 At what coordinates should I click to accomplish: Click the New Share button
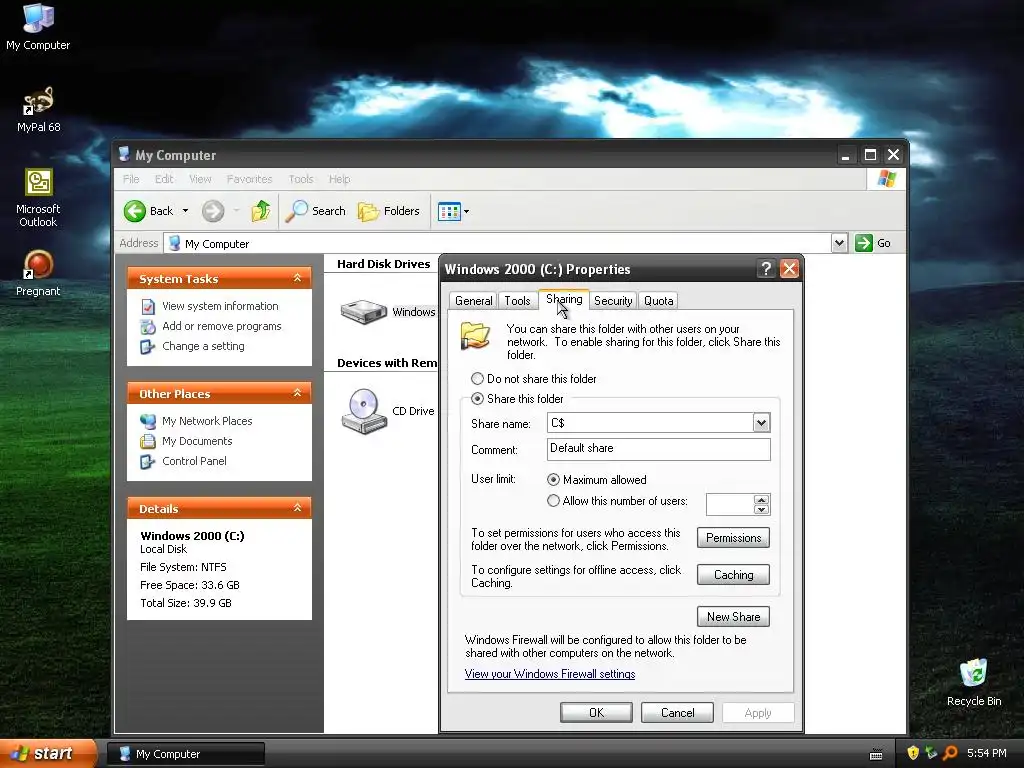733,616
